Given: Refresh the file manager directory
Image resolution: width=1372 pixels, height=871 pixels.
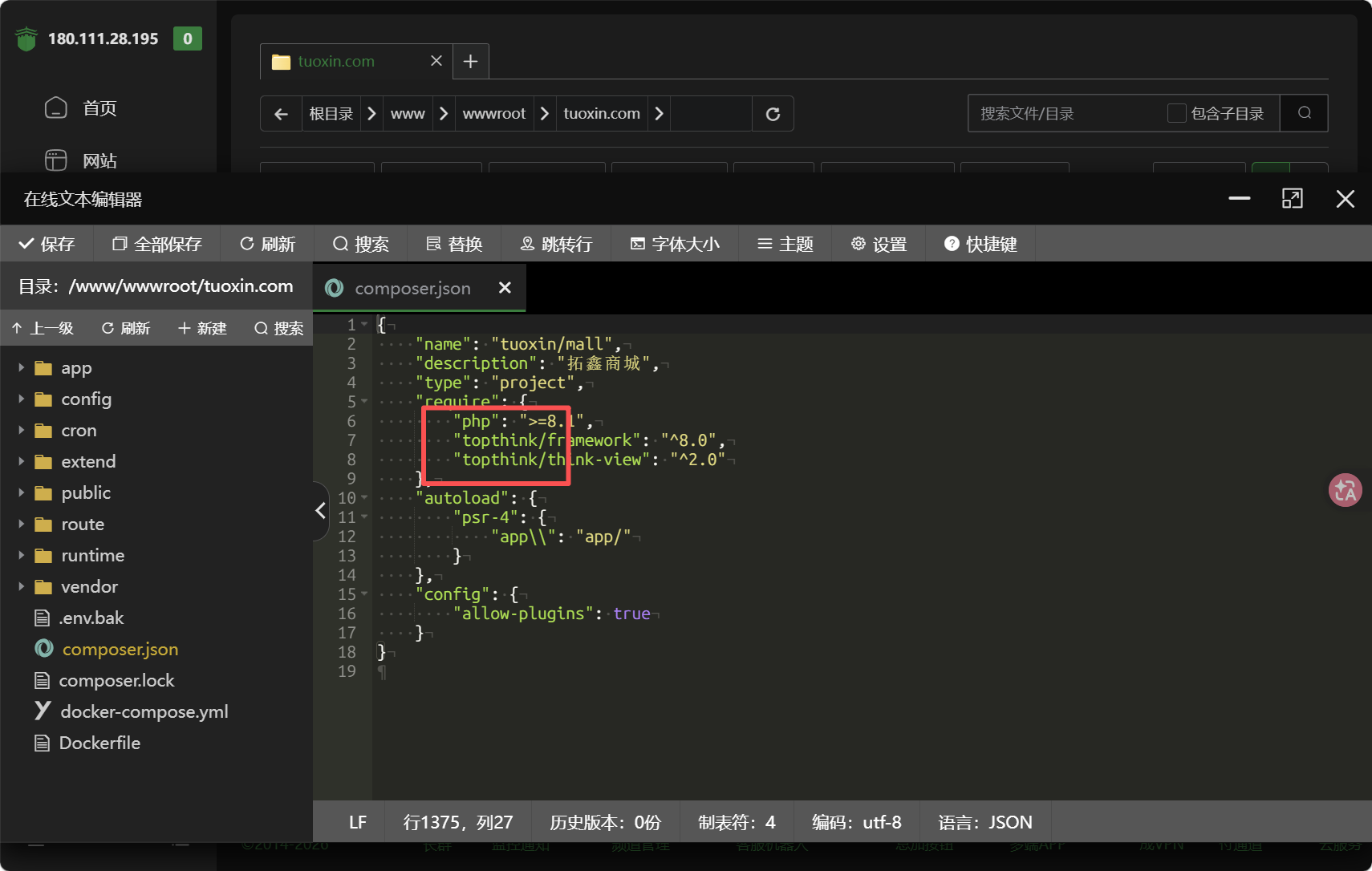Looking at the screenshot, I should click(x=773, y=114).
